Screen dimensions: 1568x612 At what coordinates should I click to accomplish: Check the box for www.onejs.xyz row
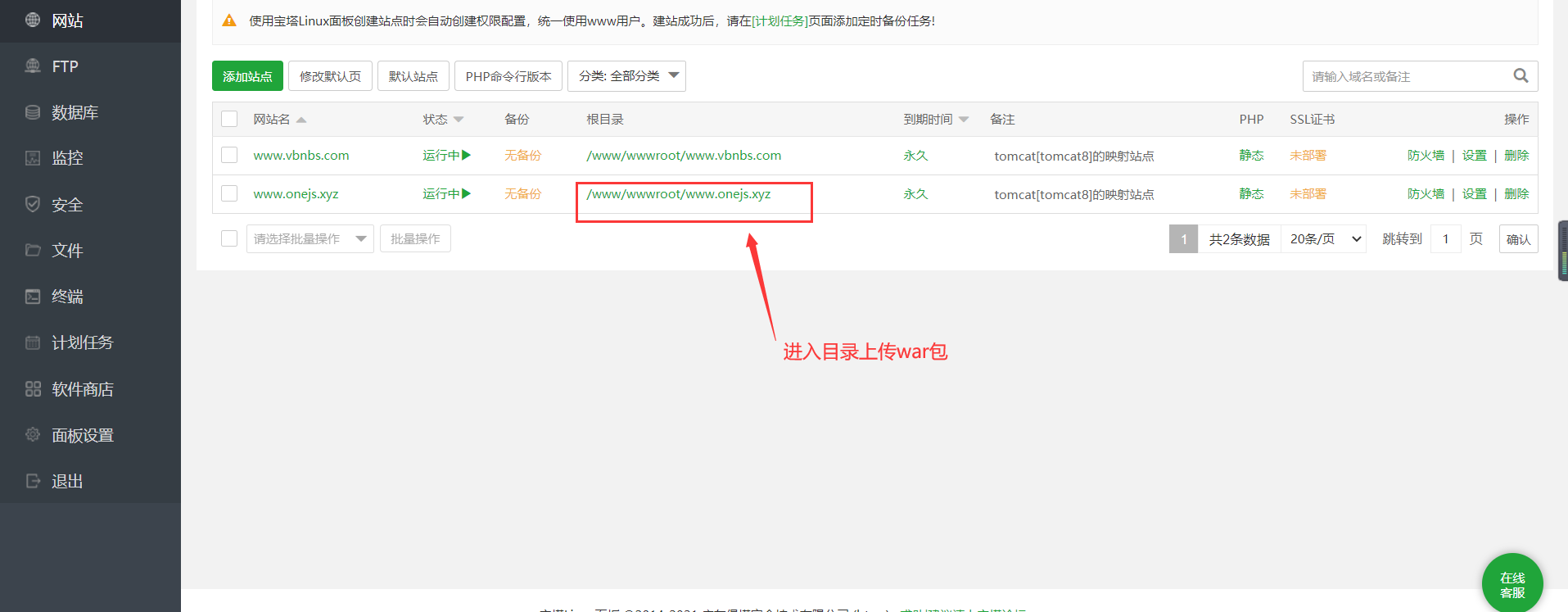pyautogui.click(x=229, y=193)
